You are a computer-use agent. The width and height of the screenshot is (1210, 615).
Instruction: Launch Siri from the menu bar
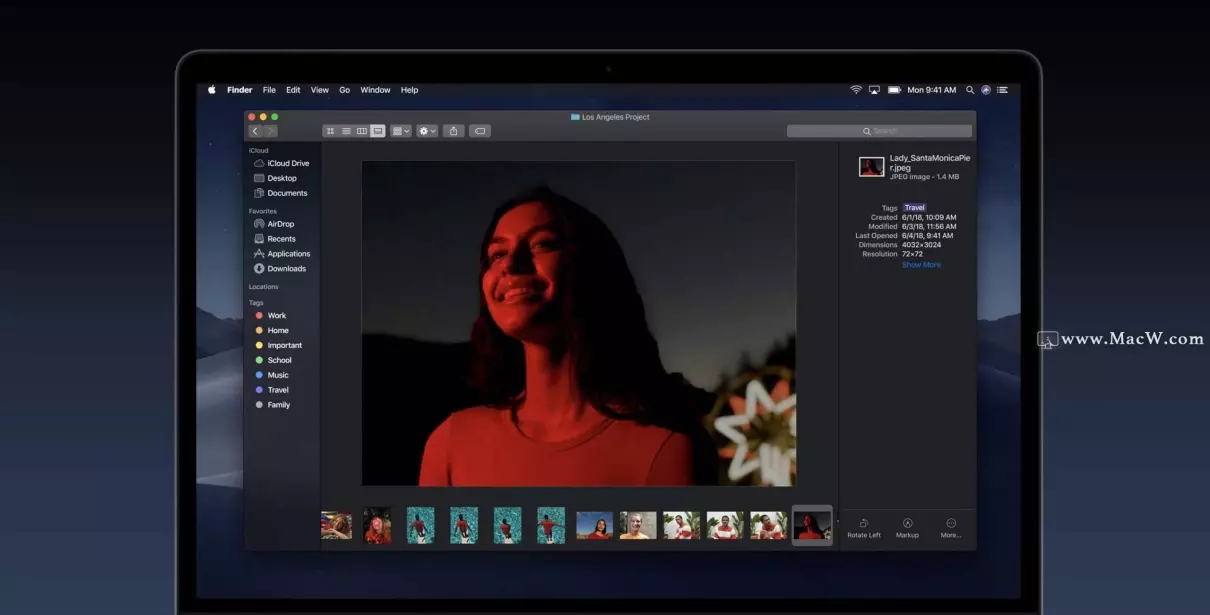click(986, 90)
